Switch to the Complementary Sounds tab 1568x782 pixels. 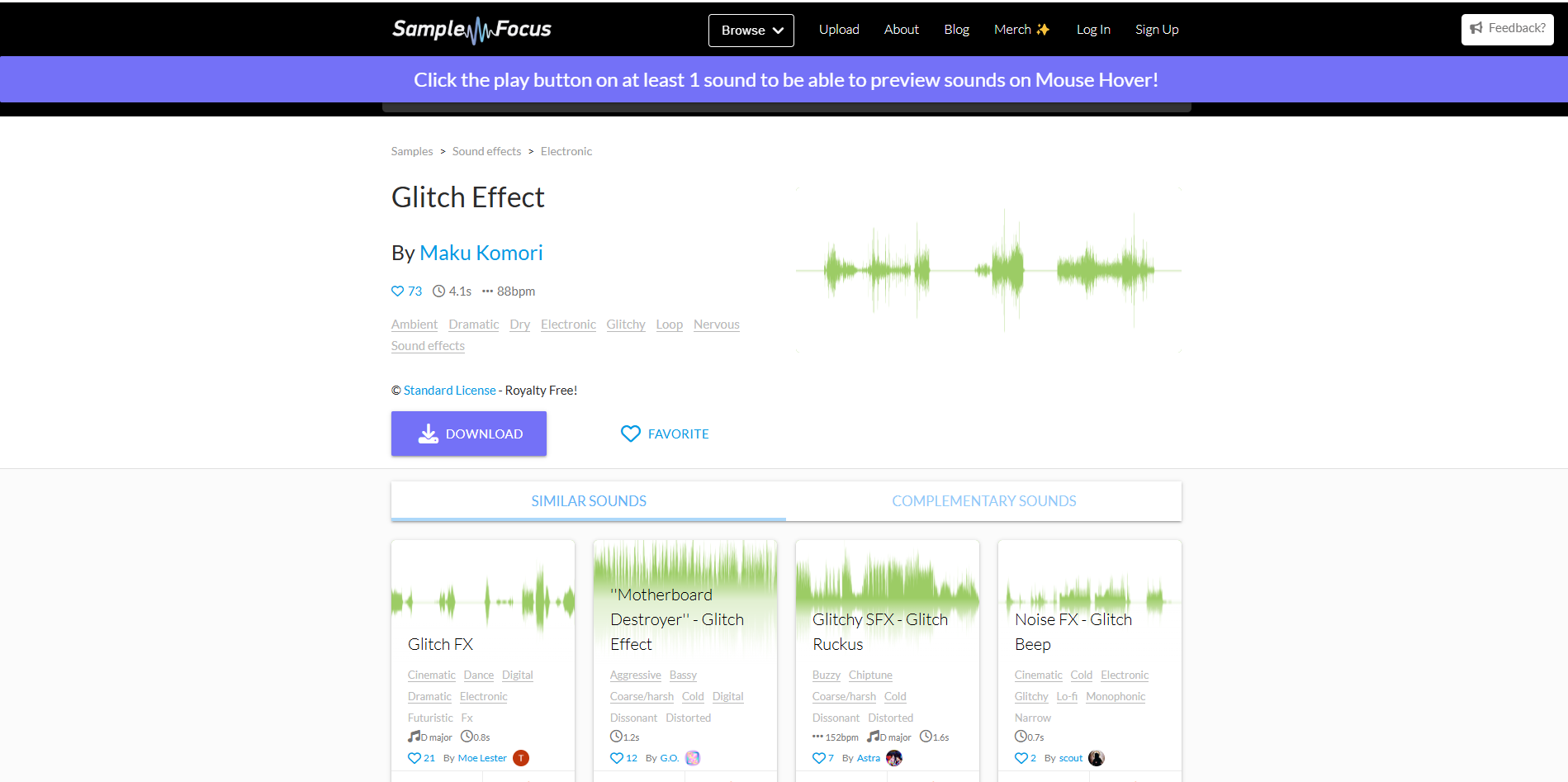point(983,500)
